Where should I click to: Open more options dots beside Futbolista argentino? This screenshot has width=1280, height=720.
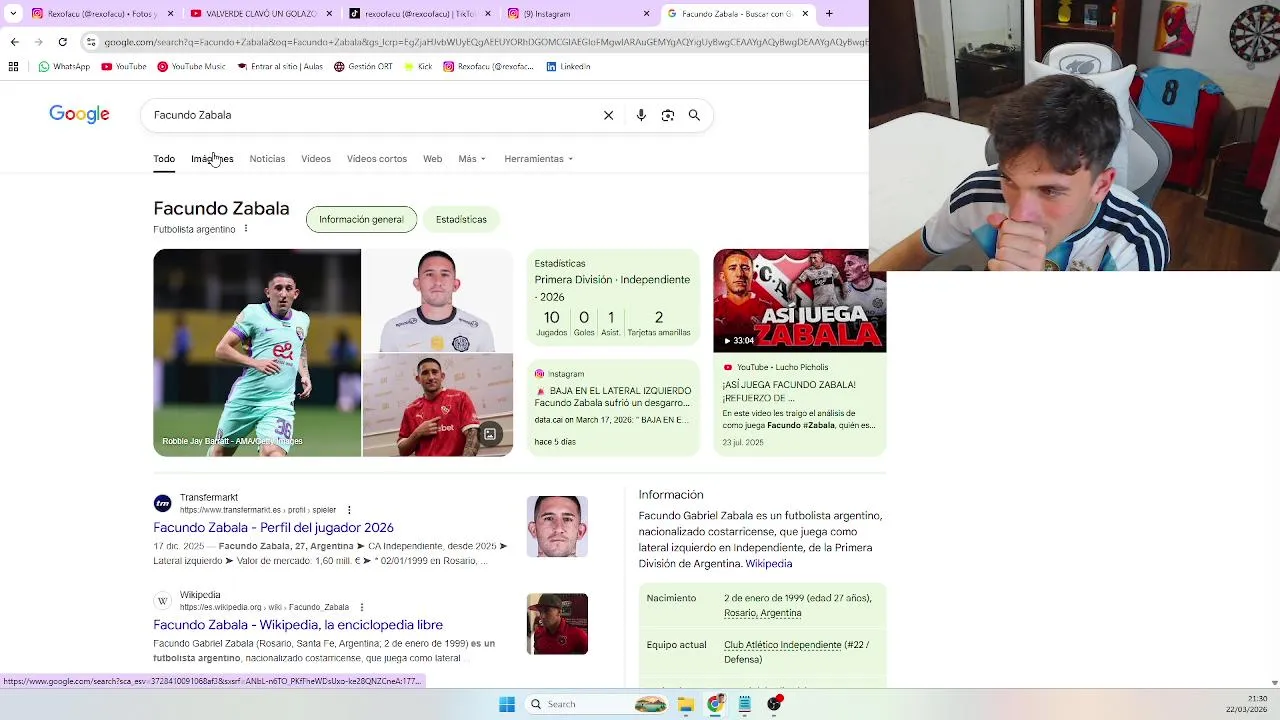coord(246,229)
